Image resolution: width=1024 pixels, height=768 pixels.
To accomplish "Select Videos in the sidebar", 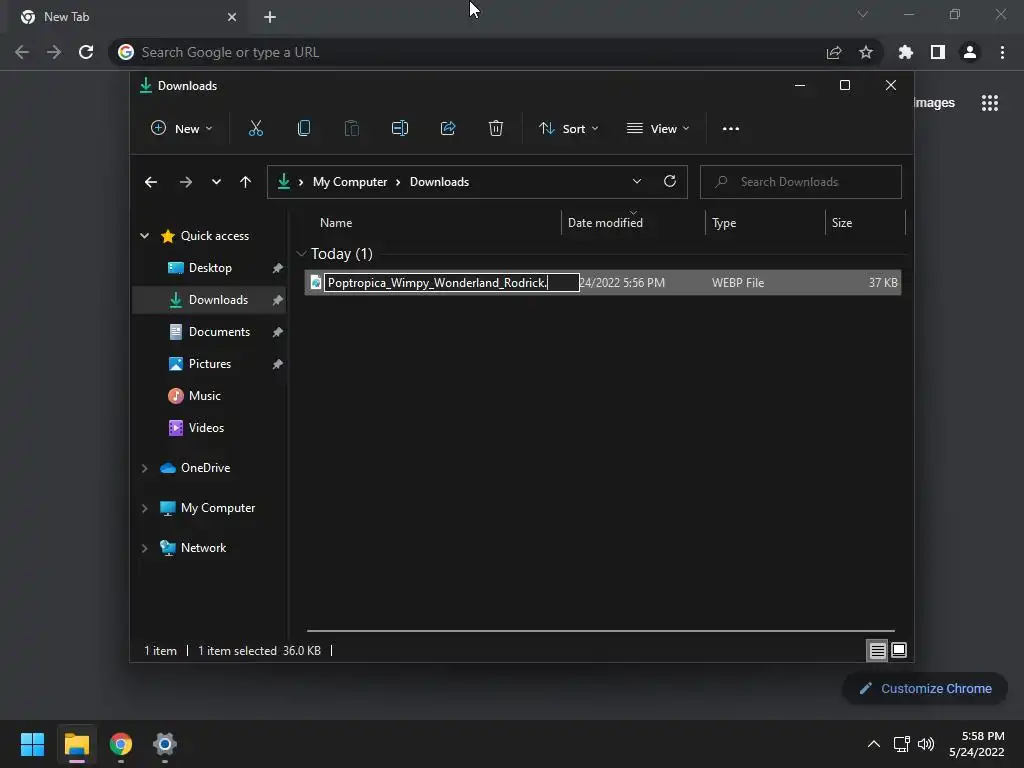I will coord(206,428).
